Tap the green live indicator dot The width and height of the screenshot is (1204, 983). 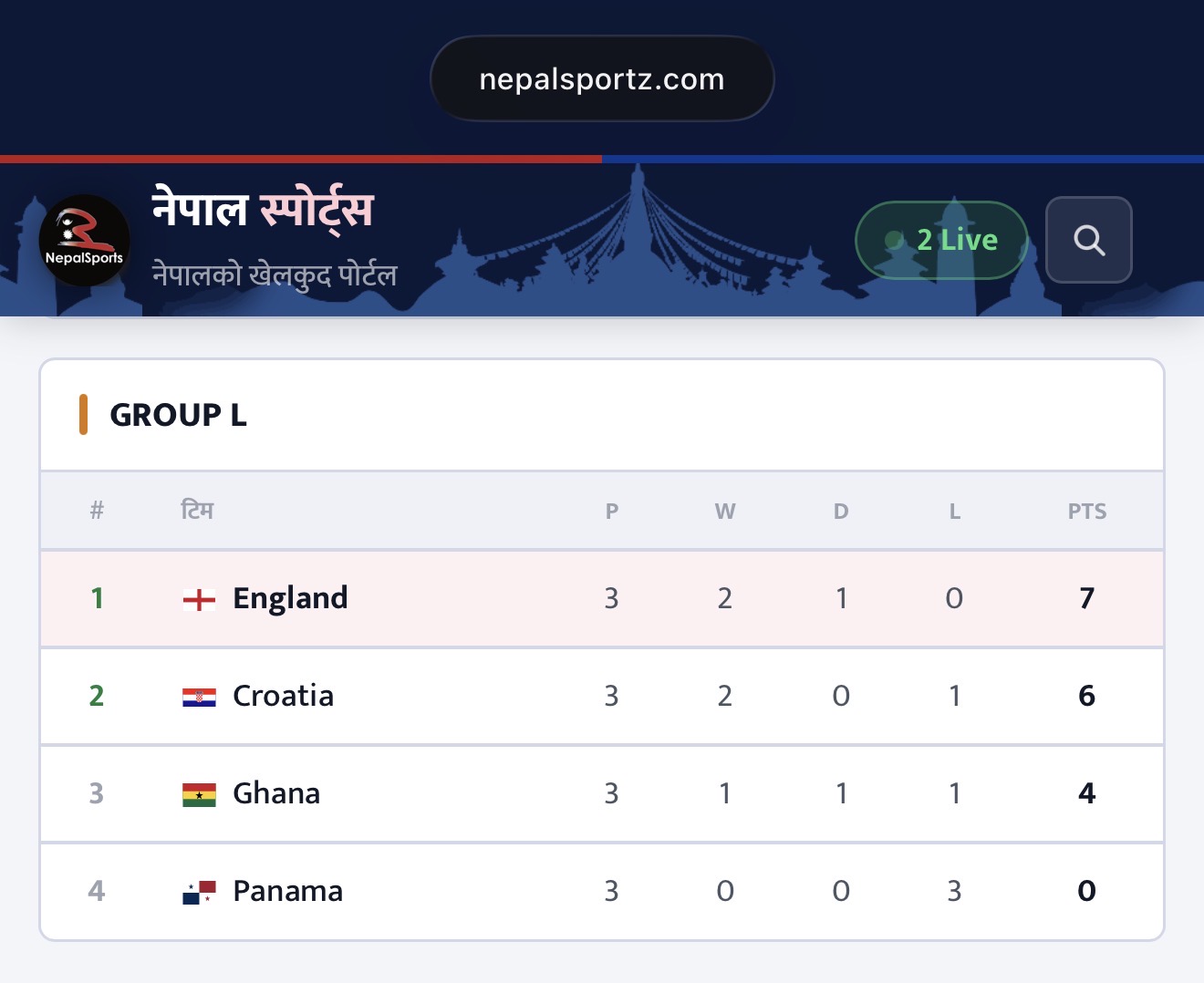894,240
